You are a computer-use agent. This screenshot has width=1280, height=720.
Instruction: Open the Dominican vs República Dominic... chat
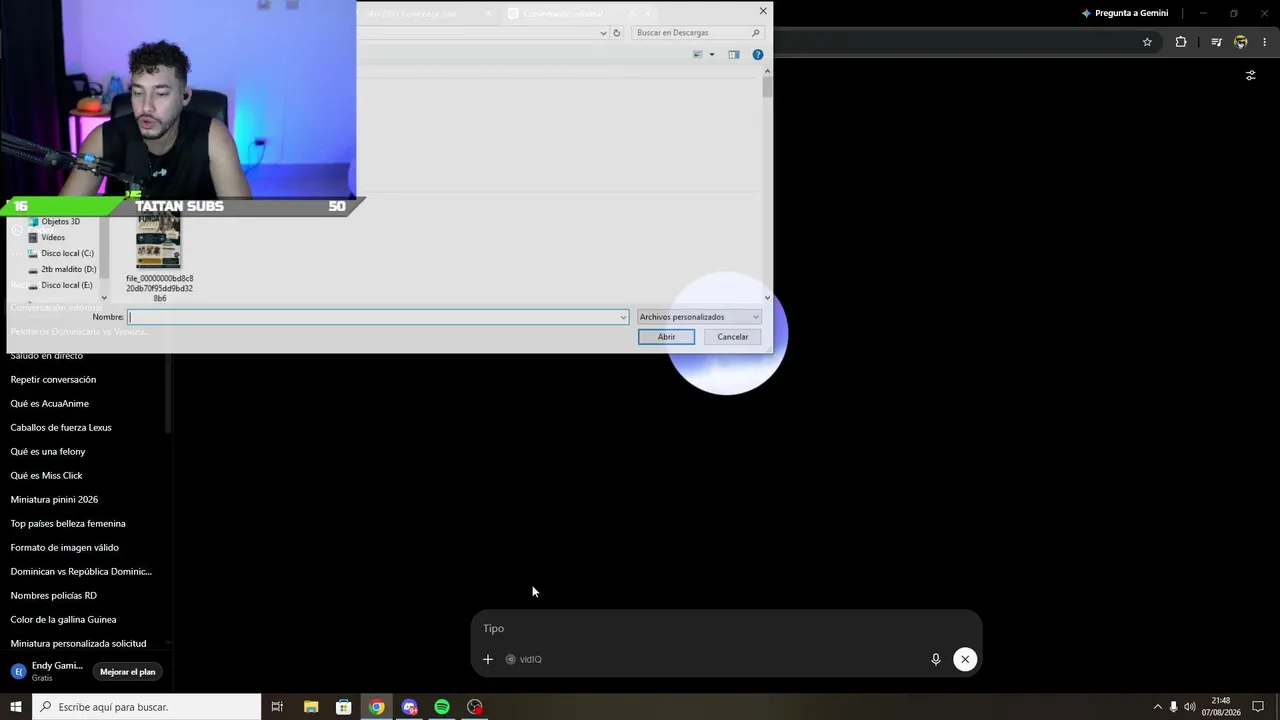(x=81, y=572)
